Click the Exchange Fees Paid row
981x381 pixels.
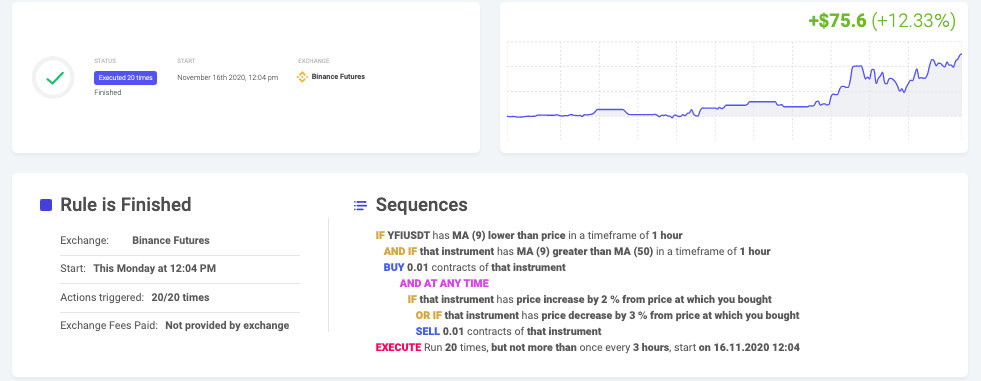pos(180,325)
